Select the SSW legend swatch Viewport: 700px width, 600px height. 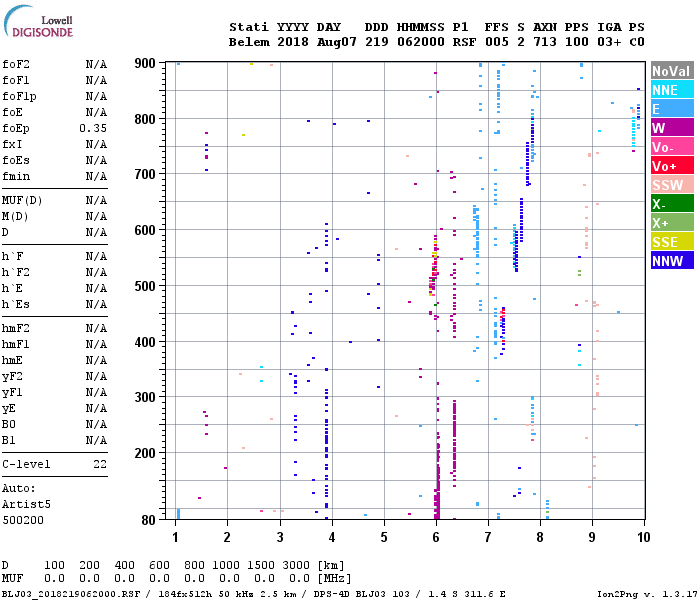(672, 185)
